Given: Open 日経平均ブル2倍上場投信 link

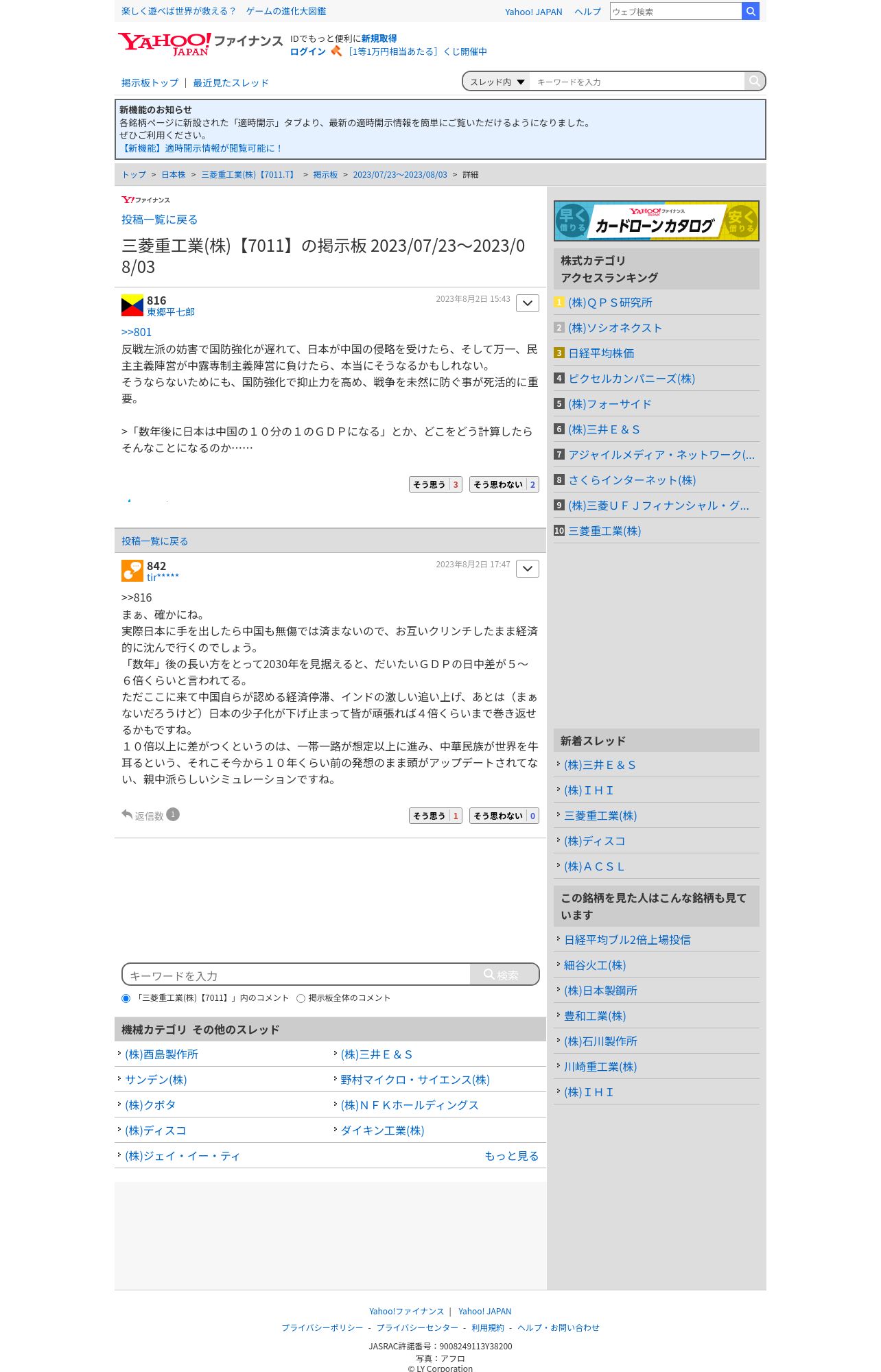Looking at the screenshot, I should click(x=627, y=940).
